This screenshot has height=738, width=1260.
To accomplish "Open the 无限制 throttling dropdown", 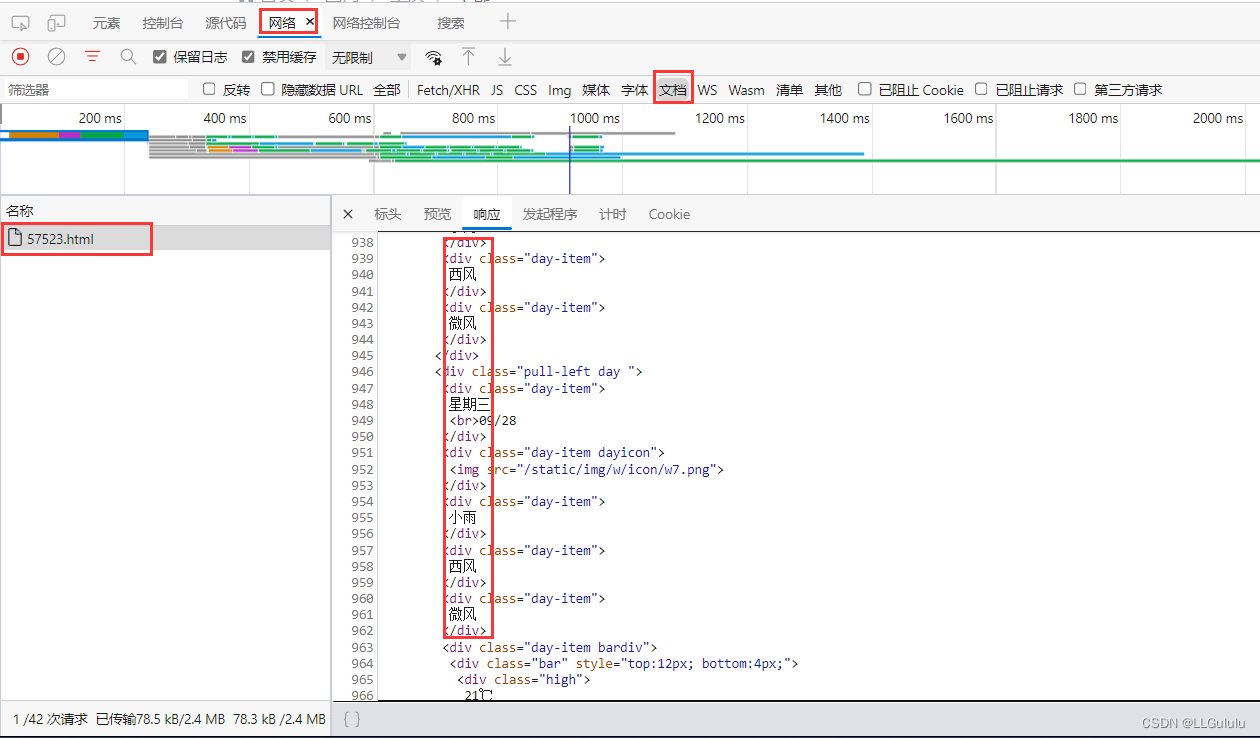I will click(x=369, y=57).
